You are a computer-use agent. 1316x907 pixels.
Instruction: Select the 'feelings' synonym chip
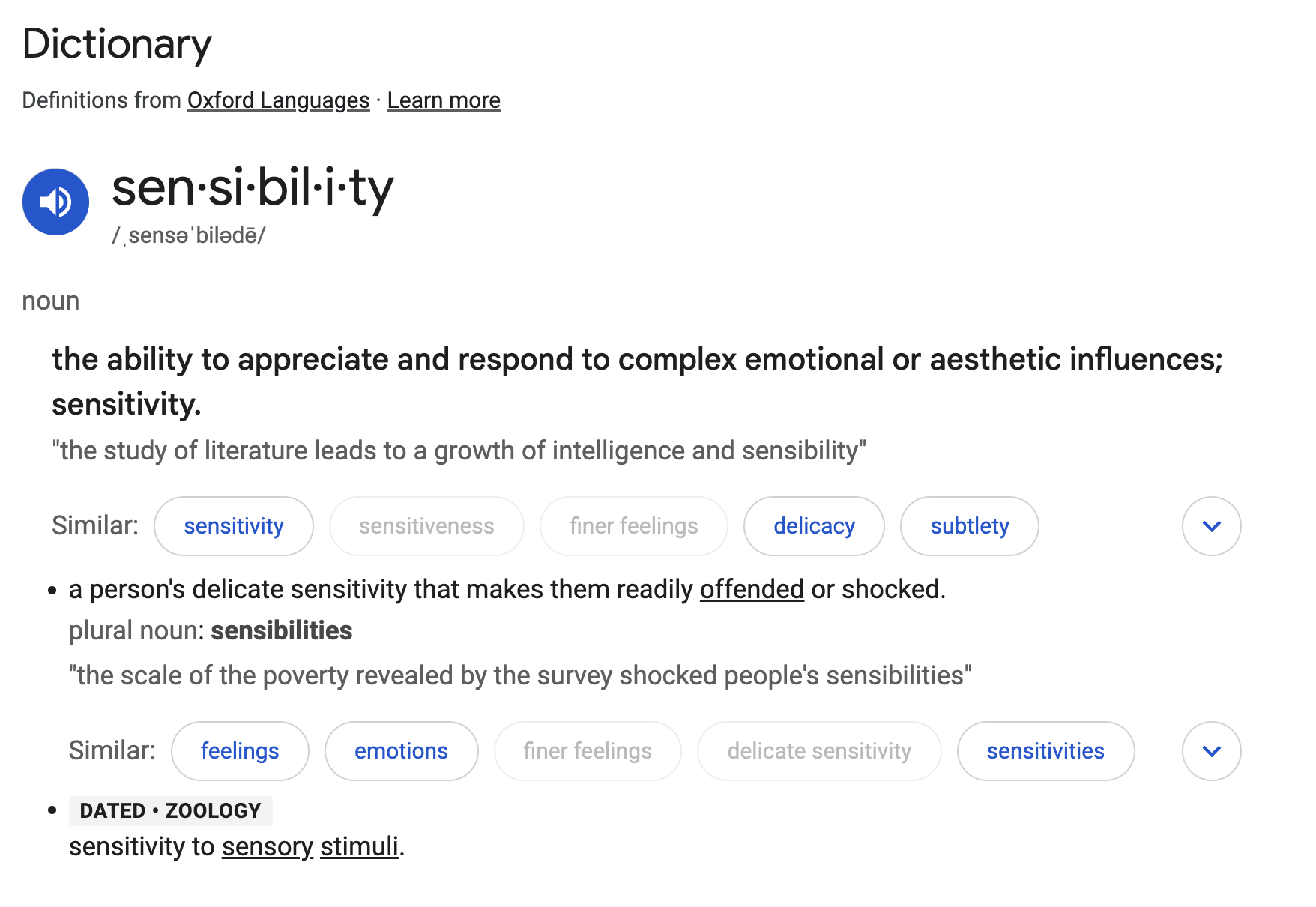click(240, 751)
